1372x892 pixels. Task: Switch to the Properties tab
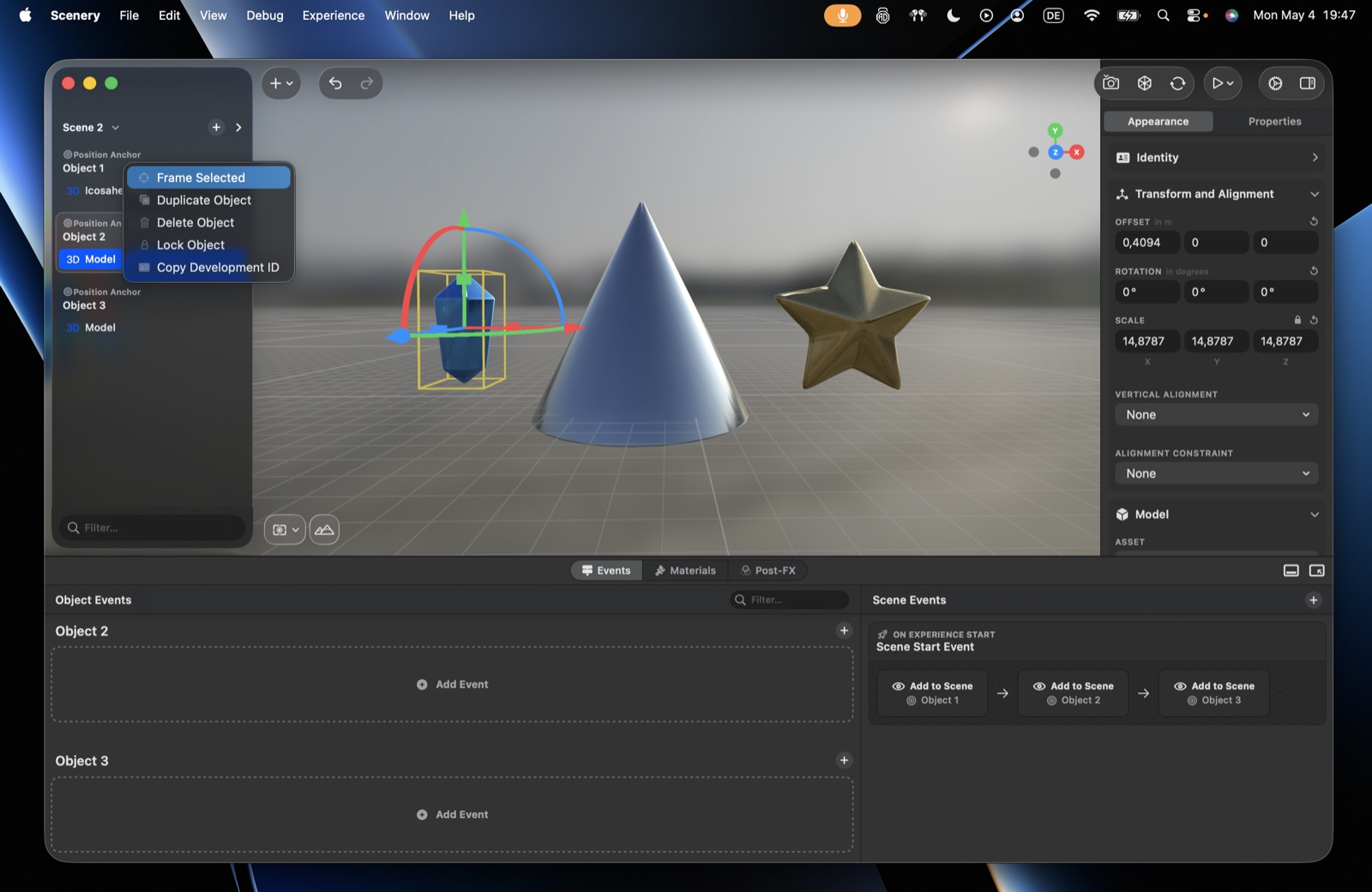1274,122
